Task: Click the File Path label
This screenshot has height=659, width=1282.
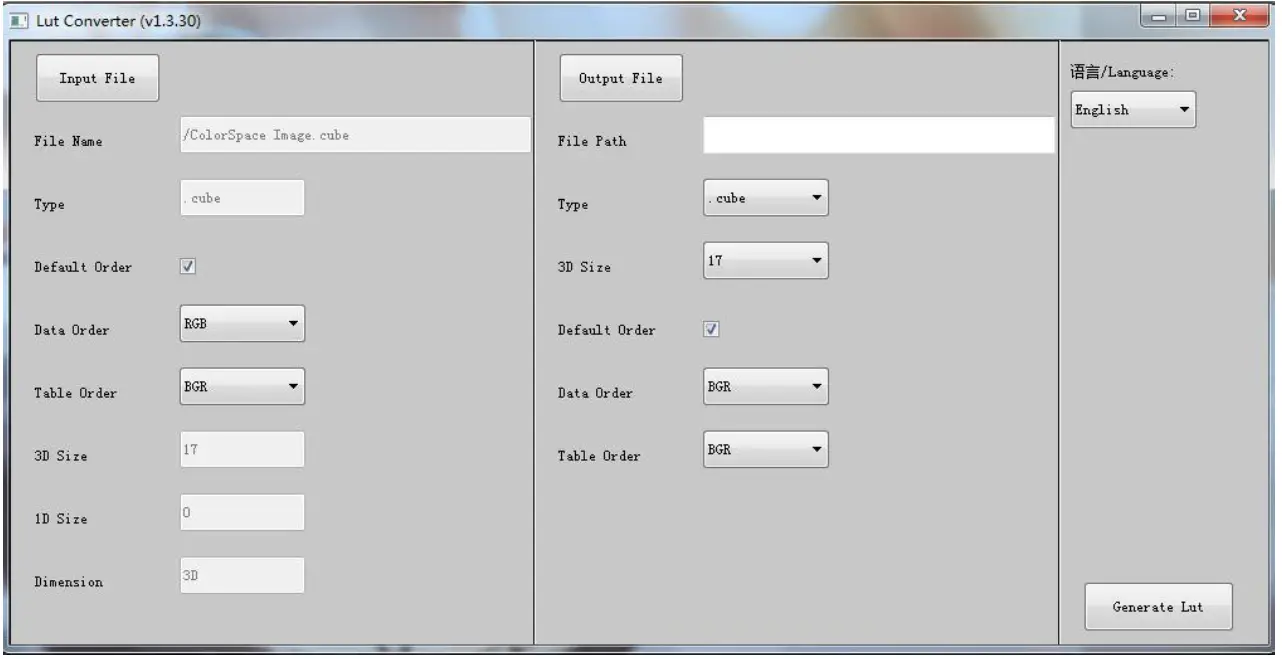Action: pos(592,141)
